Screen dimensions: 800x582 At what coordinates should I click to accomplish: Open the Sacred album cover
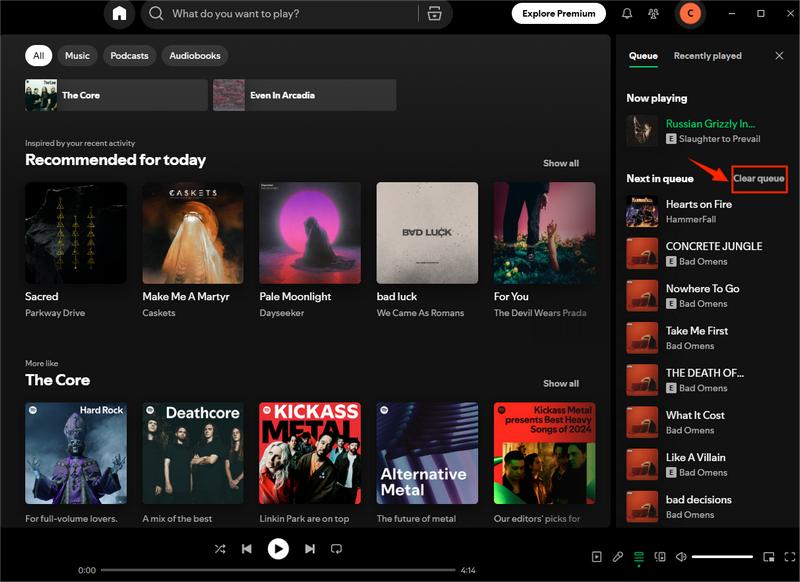(x=76, y=233)
